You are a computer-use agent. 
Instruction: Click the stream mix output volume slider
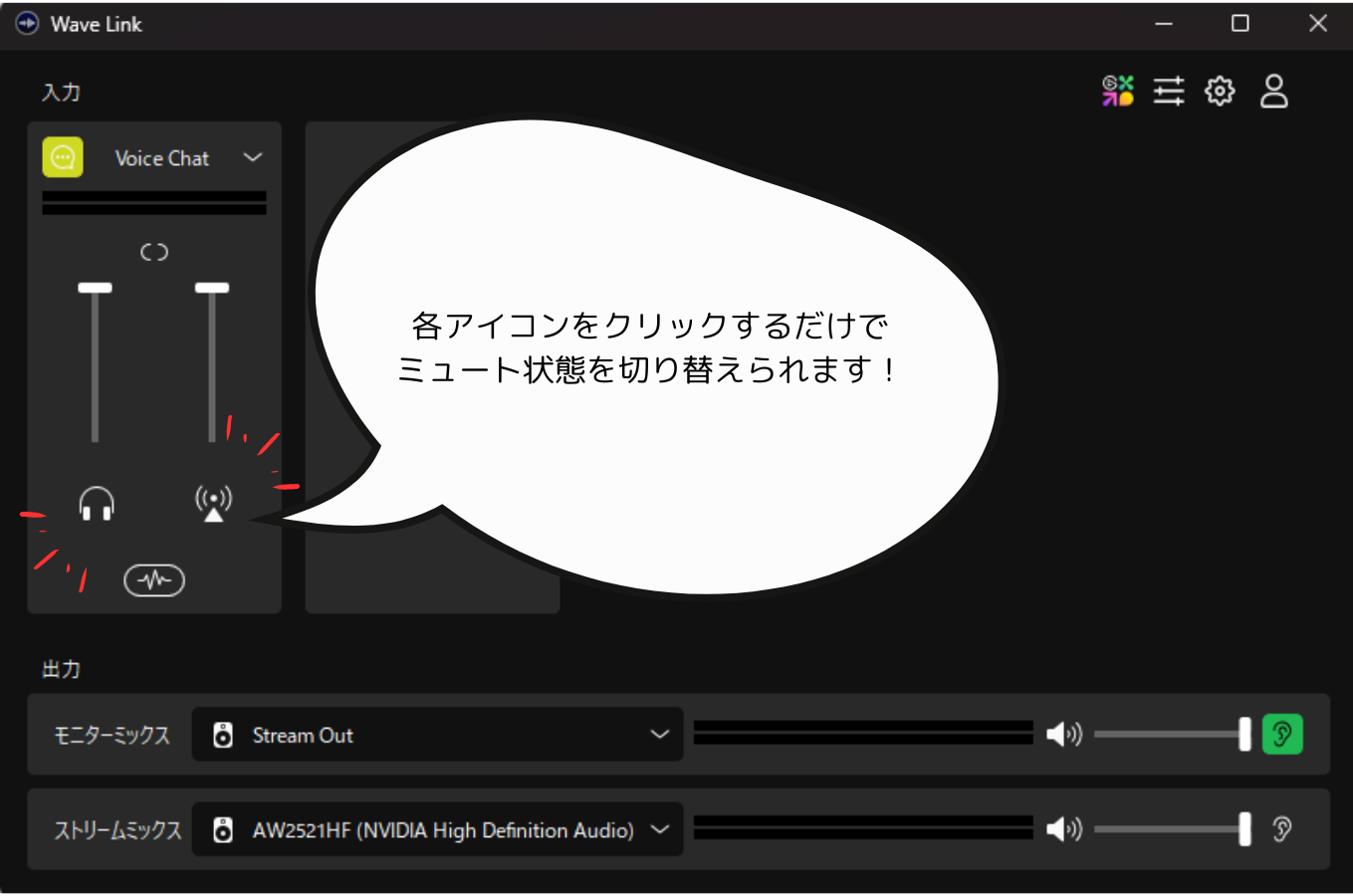(x=1173, y=829)
